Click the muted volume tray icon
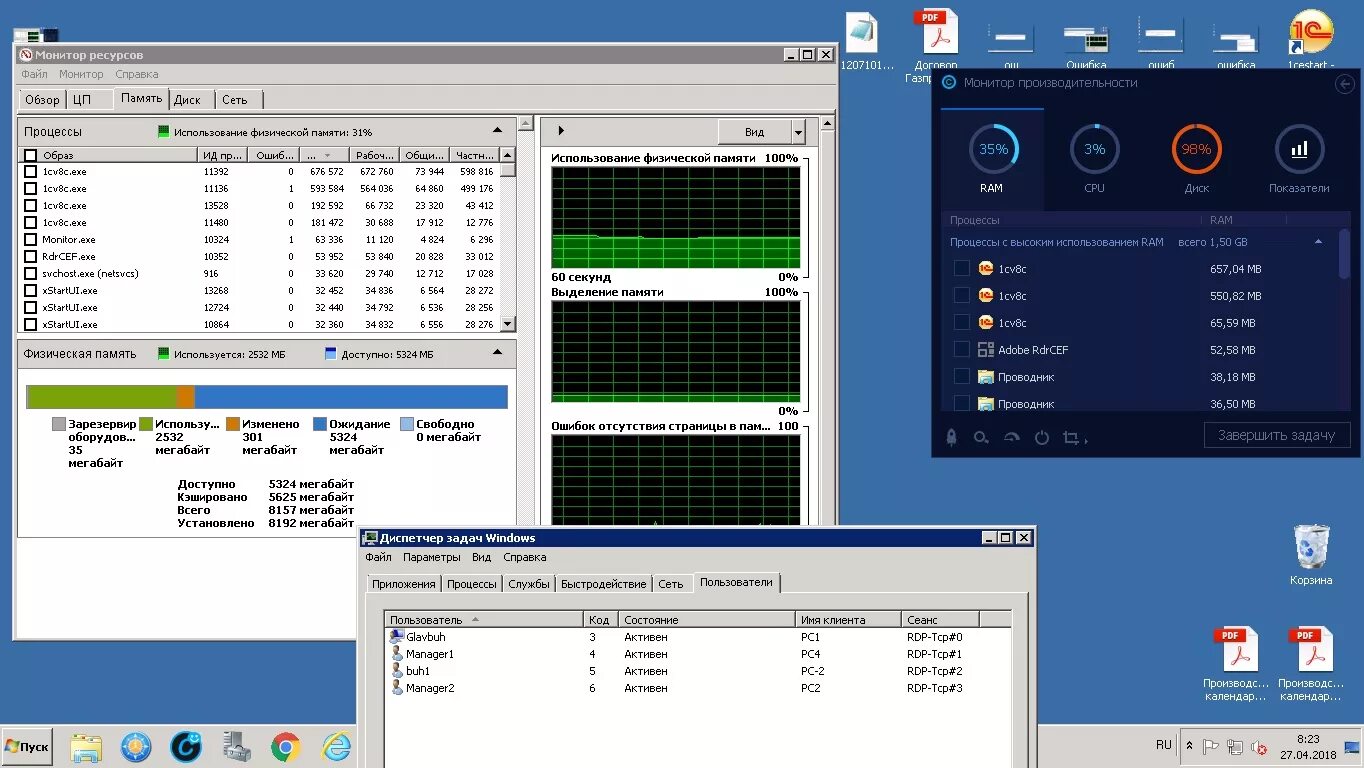Viewport: 1364px width, 768px height. pos(1259,747)
